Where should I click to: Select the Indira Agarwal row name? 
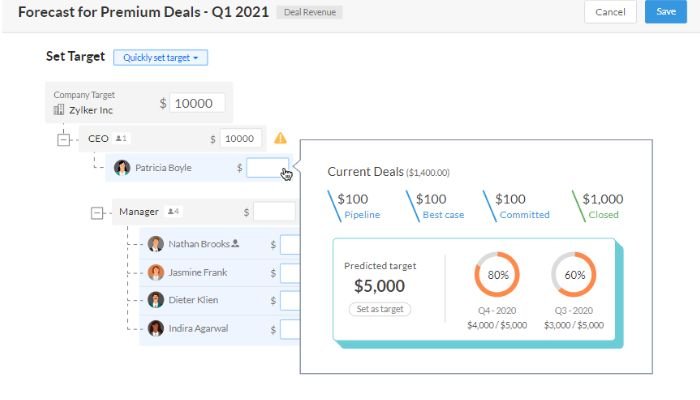click(198, 329)
